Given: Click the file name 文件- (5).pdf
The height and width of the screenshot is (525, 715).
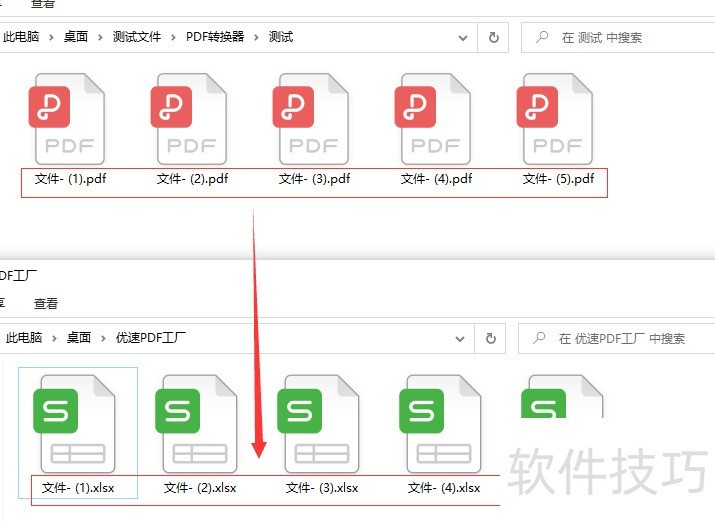Looking at the screenshot, I should point(559,179).
